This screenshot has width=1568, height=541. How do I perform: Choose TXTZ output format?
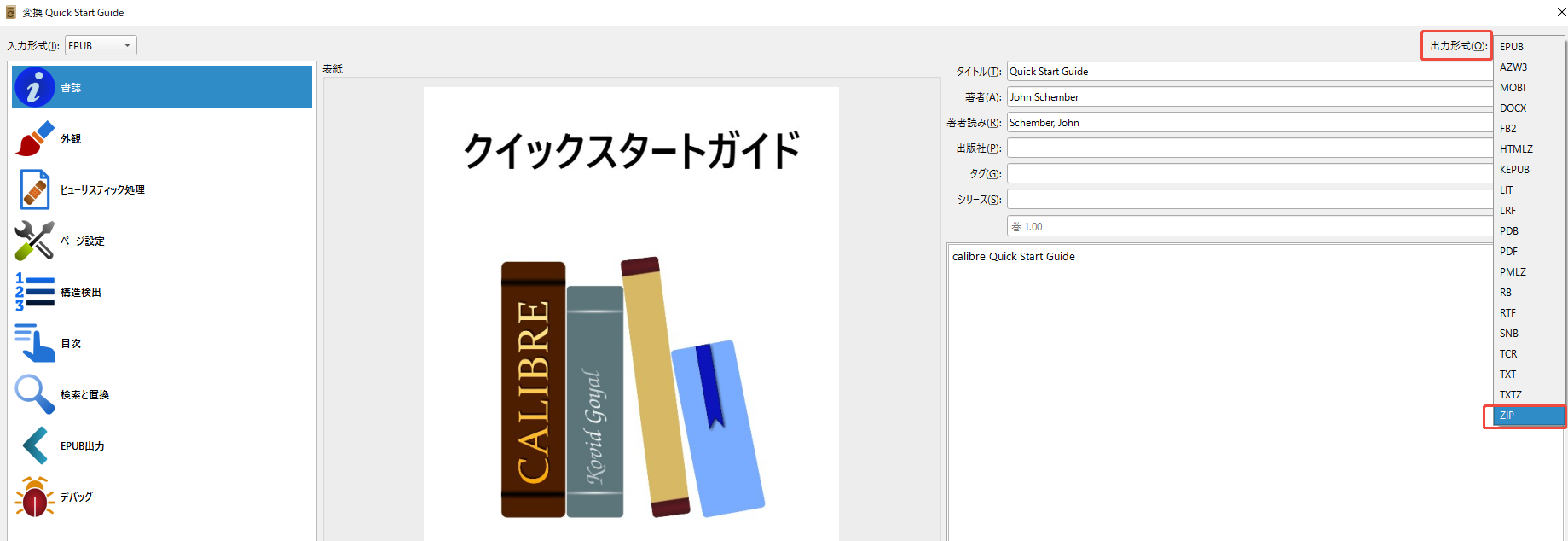pos(1530,394)
